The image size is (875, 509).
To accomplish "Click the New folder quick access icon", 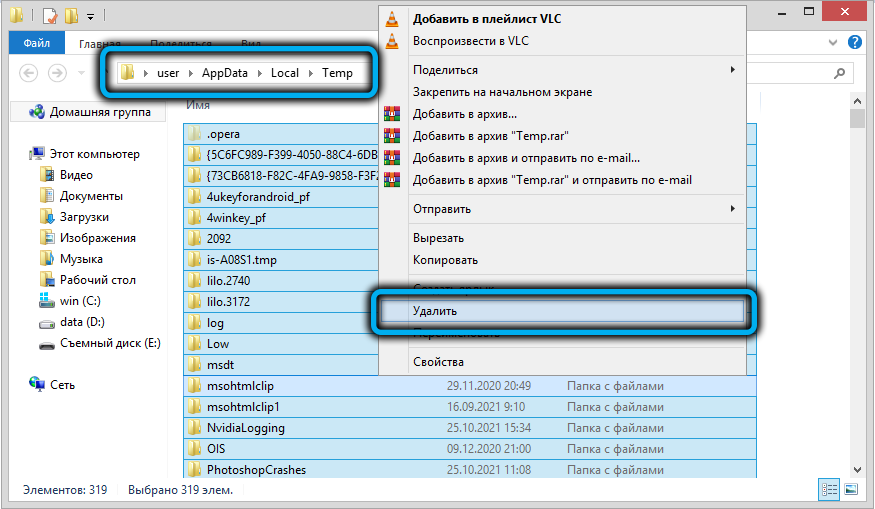I will coord(70,16).
